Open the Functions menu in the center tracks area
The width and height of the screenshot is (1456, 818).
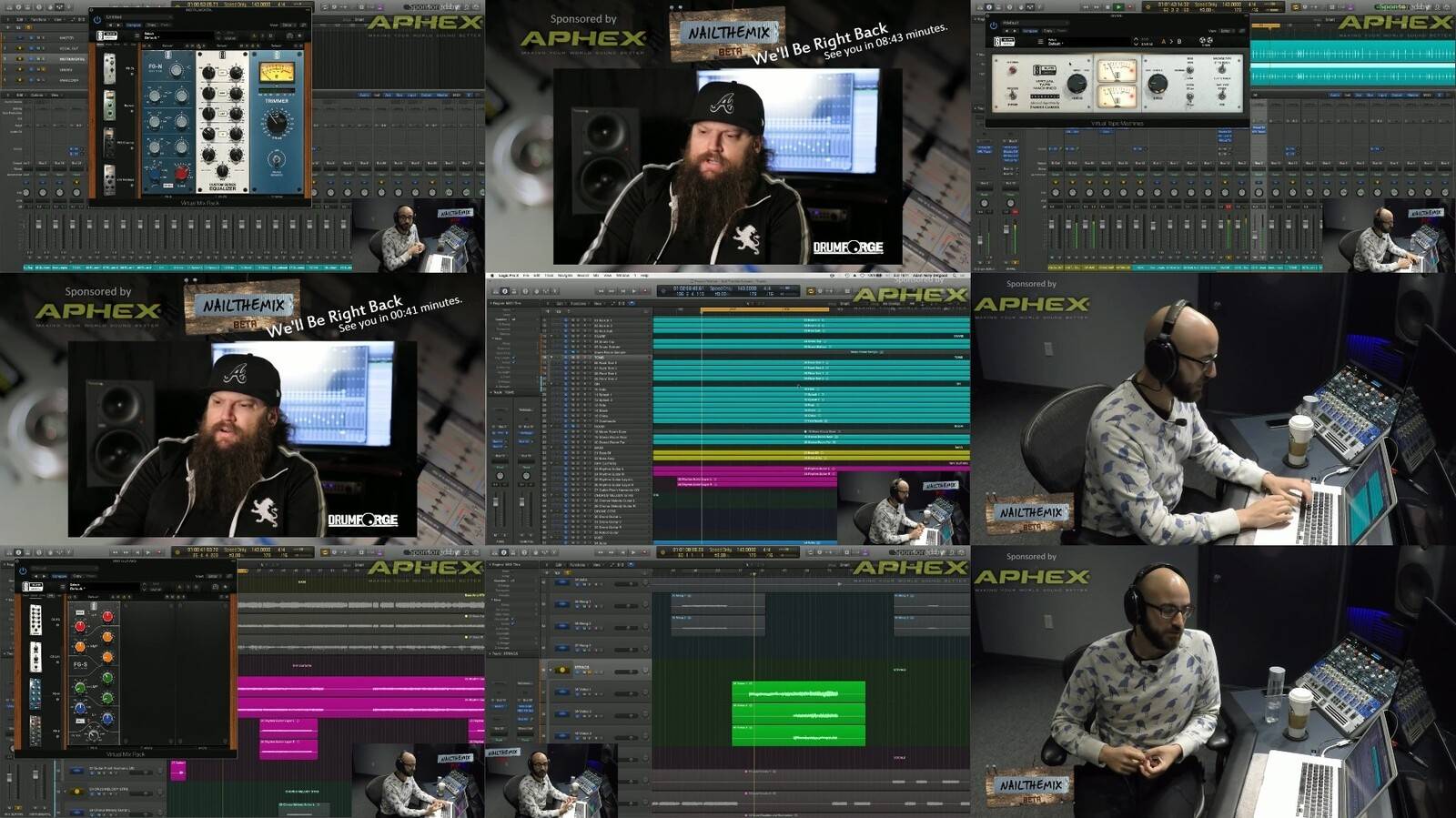pos(579,303)
